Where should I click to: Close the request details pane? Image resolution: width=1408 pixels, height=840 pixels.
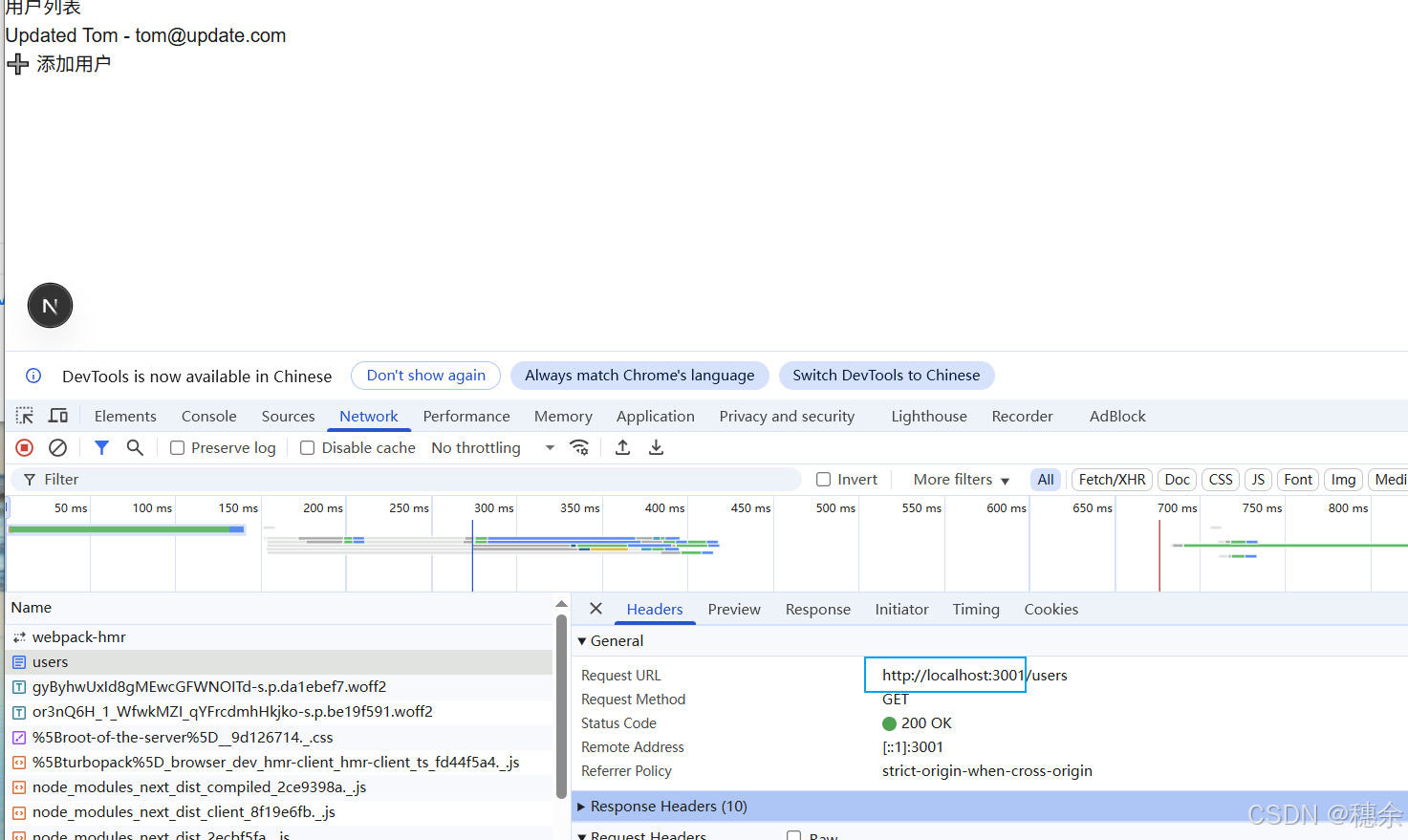coord(596,609)
